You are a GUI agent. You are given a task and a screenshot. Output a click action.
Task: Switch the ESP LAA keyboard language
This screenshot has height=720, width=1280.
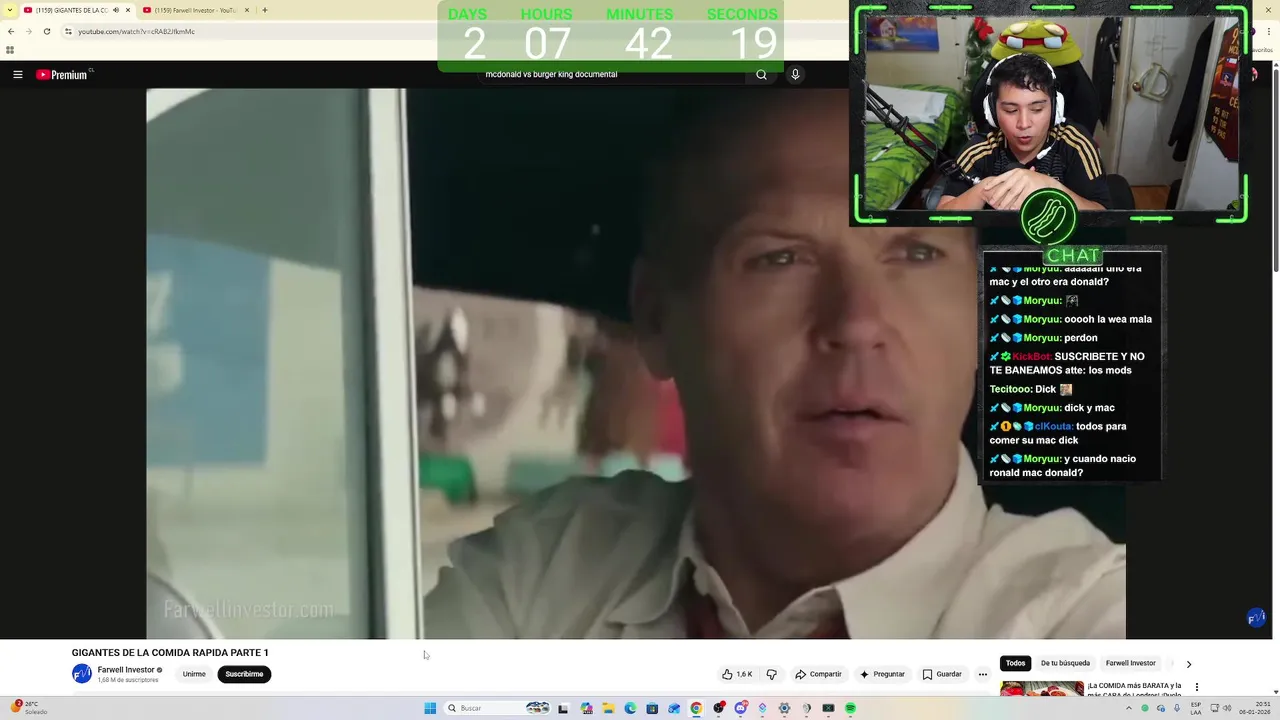coord(1195,708)
